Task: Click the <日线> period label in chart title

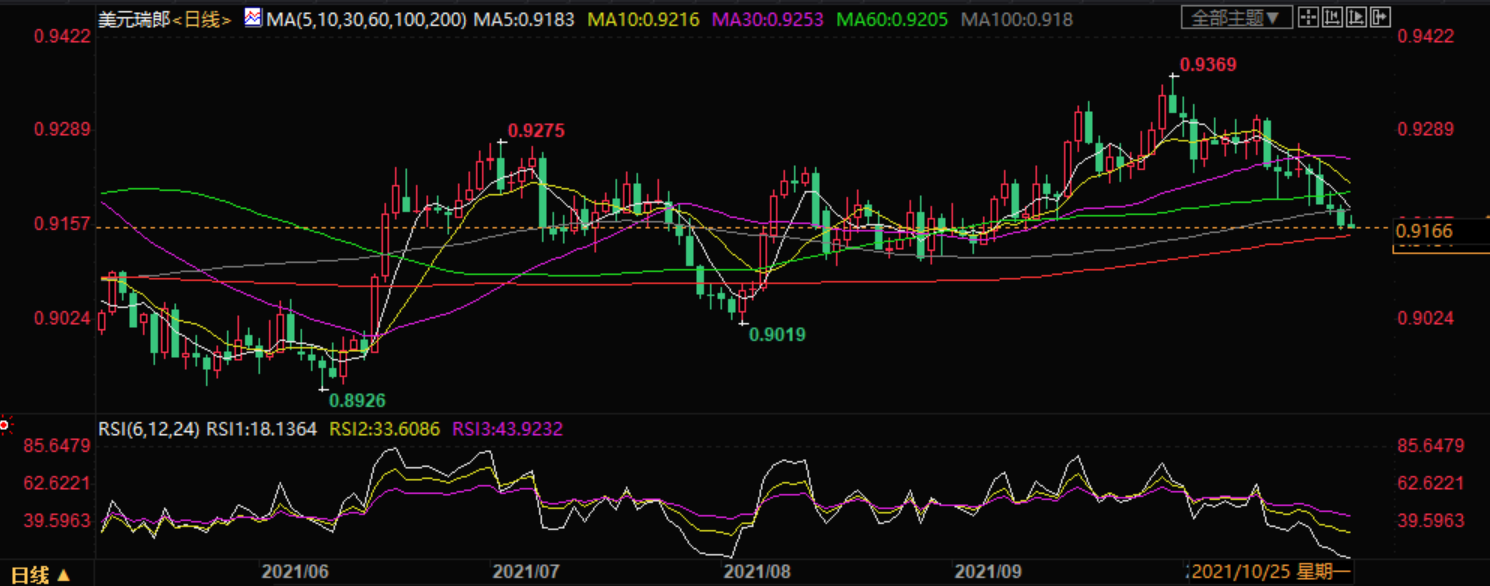Action: point(203,18)
